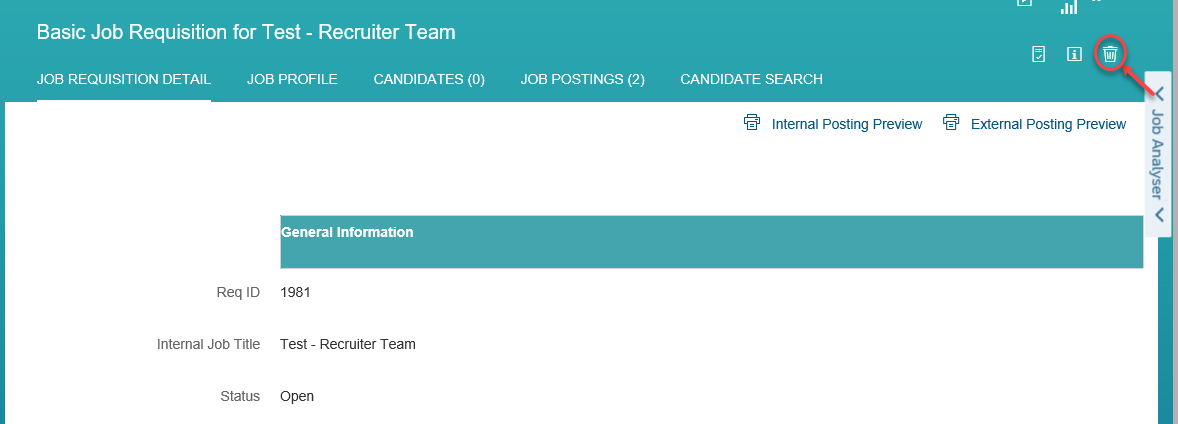Click the trash can delete requisition icon

1110,54
